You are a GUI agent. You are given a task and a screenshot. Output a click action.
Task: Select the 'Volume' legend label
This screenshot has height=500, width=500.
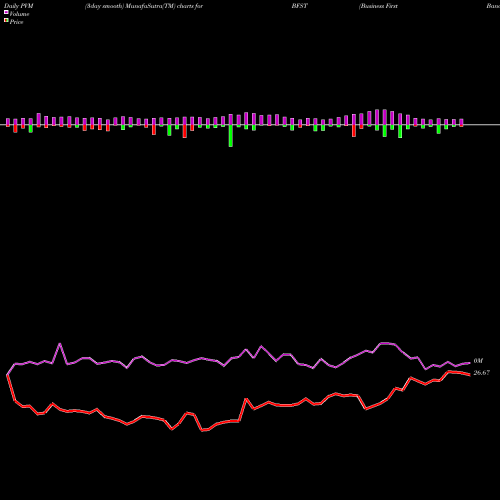pos(19,14)
